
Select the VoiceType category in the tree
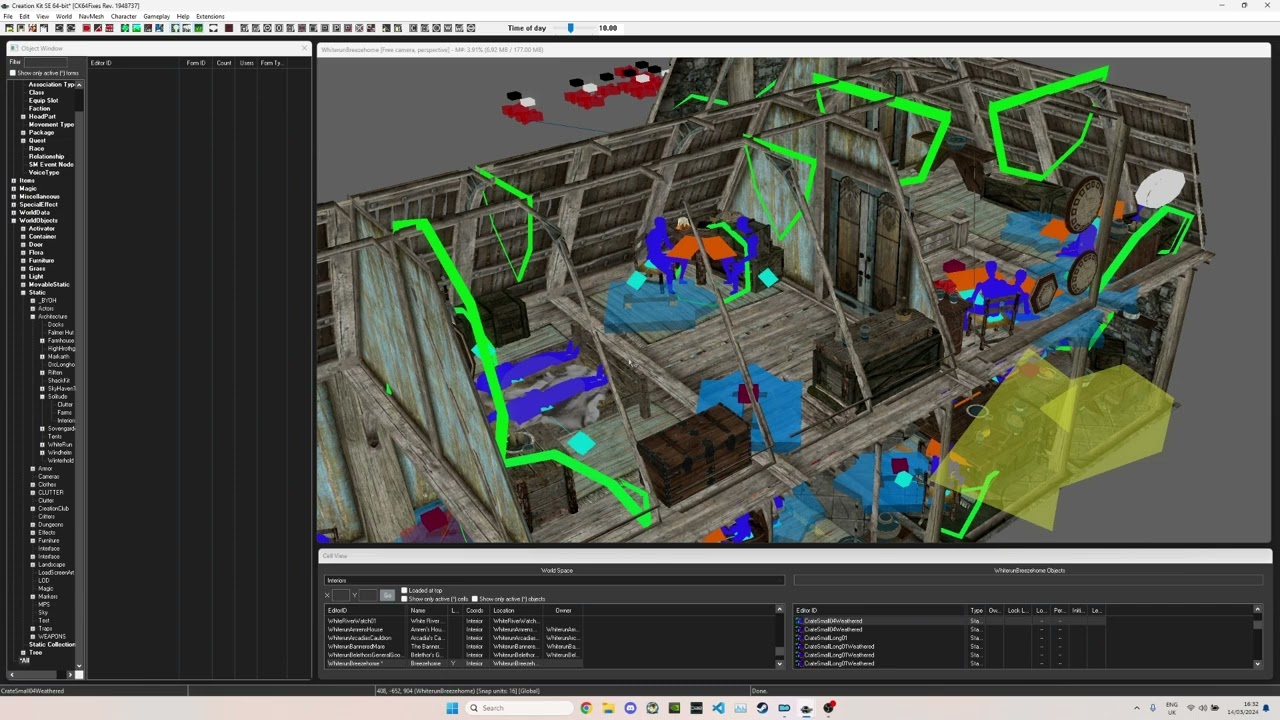pos(44,173)
